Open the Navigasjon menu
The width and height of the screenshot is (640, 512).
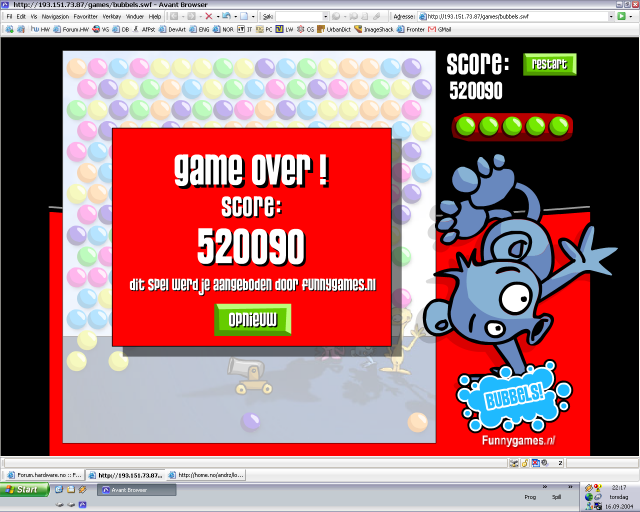(56, 16)
